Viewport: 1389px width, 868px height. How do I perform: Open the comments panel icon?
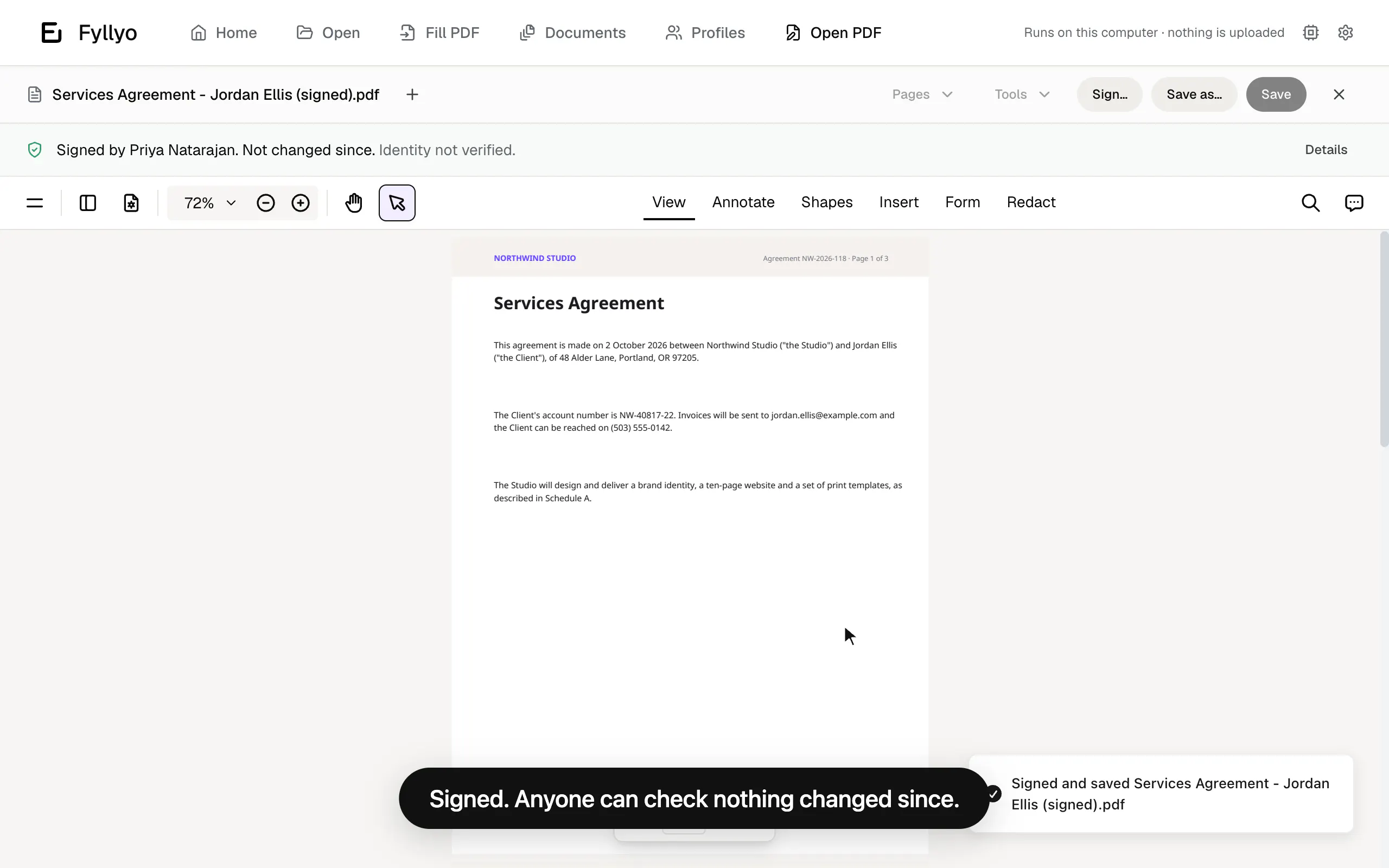pyautogui.click(x=1354, y=203)
